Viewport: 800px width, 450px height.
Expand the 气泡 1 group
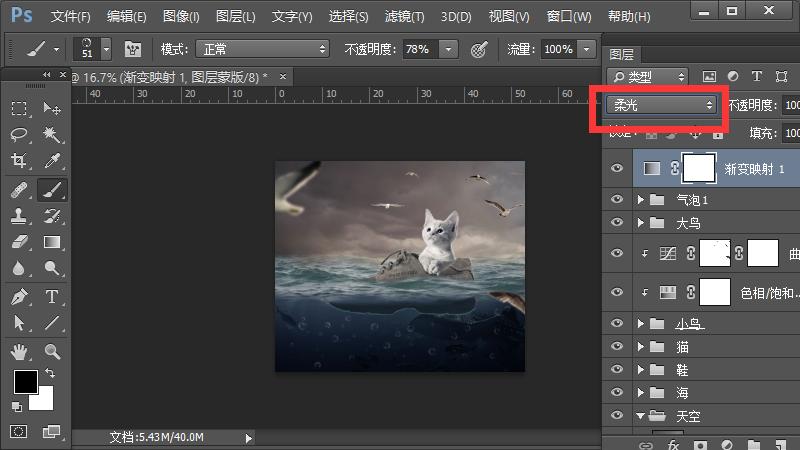(x=641, y=199)
